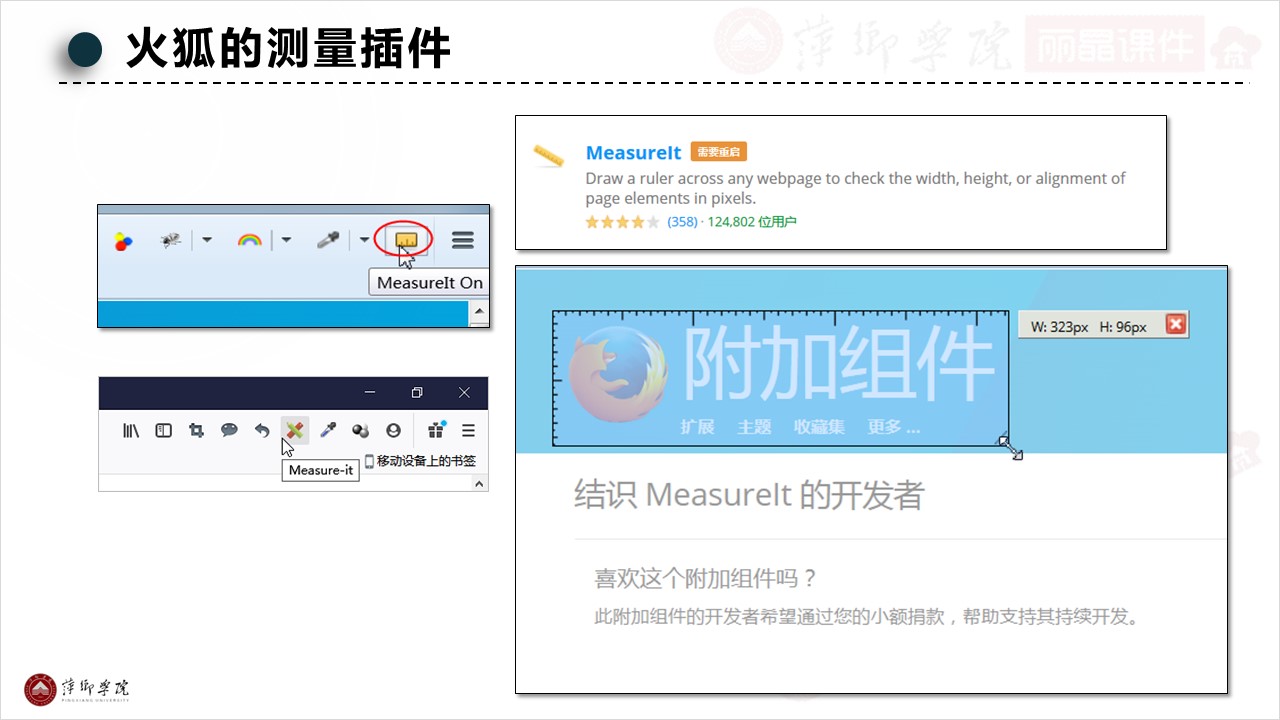Expand the dropdown arrow beside the rainbow icon

point(286,240)
